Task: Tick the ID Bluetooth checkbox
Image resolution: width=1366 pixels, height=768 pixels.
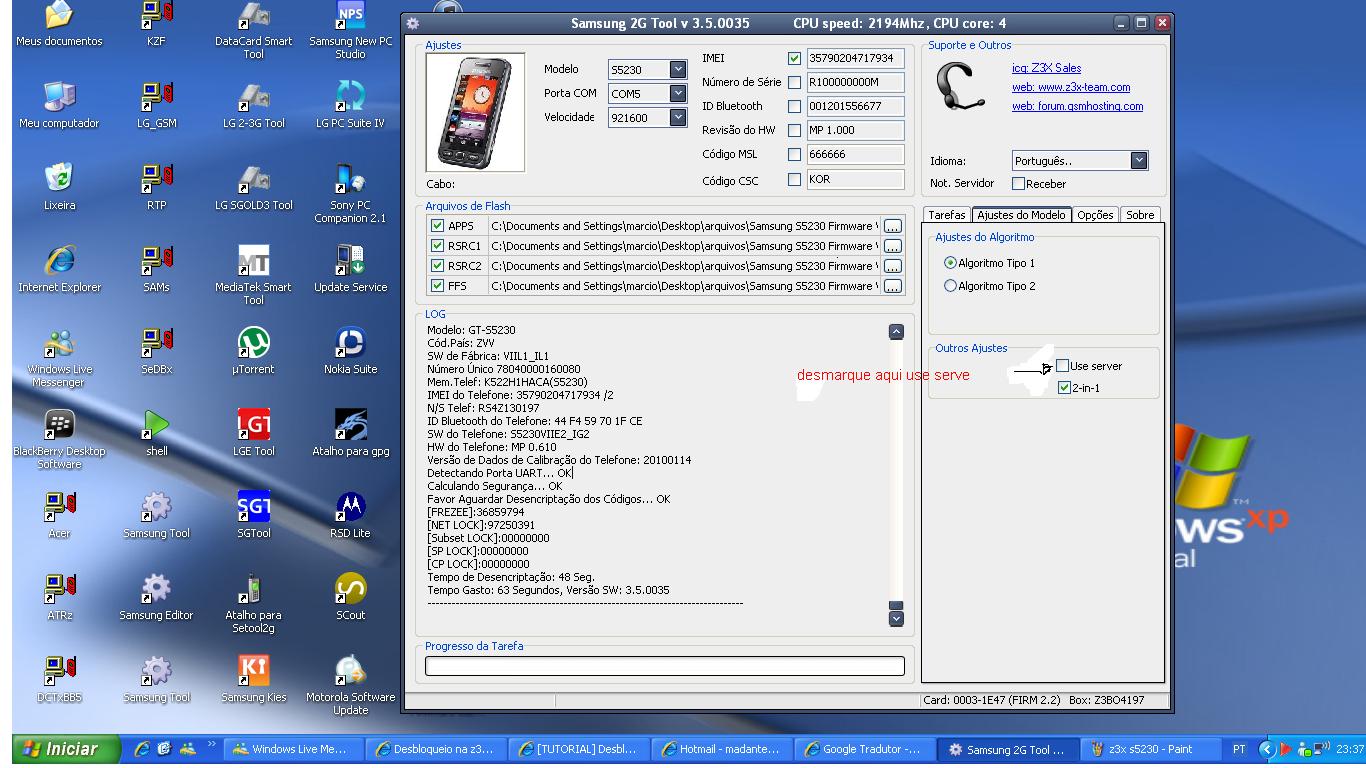Action: pos(794,106)
